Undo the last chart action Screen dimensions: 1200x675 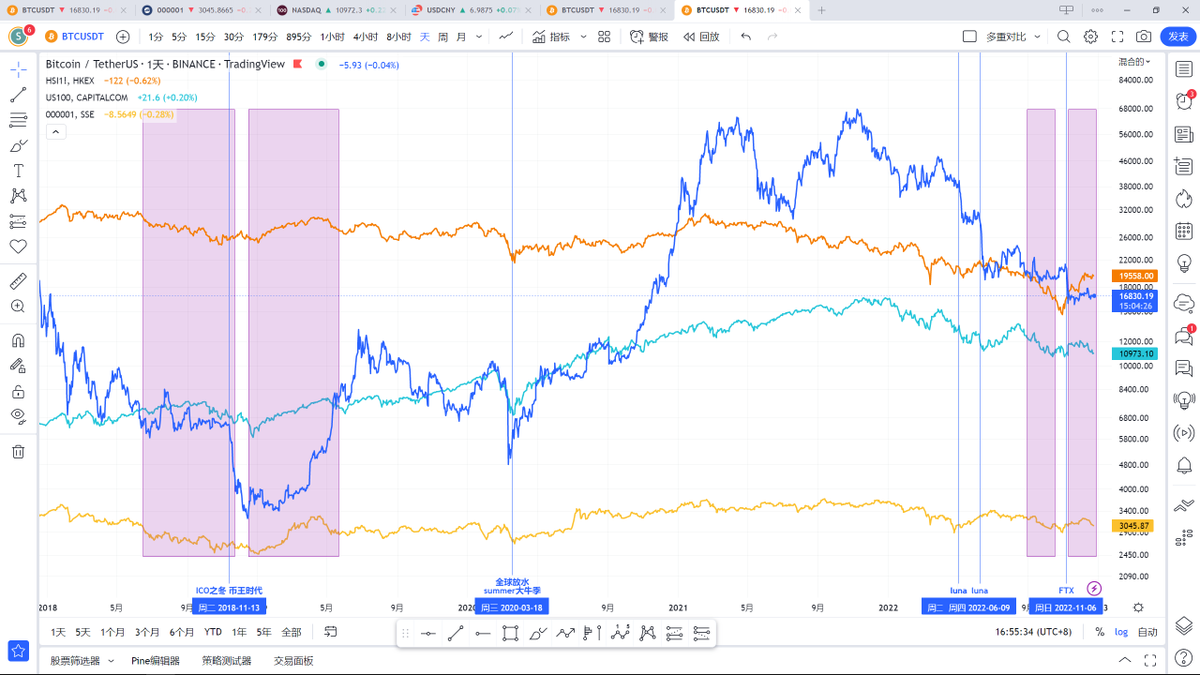coord(746,37)
